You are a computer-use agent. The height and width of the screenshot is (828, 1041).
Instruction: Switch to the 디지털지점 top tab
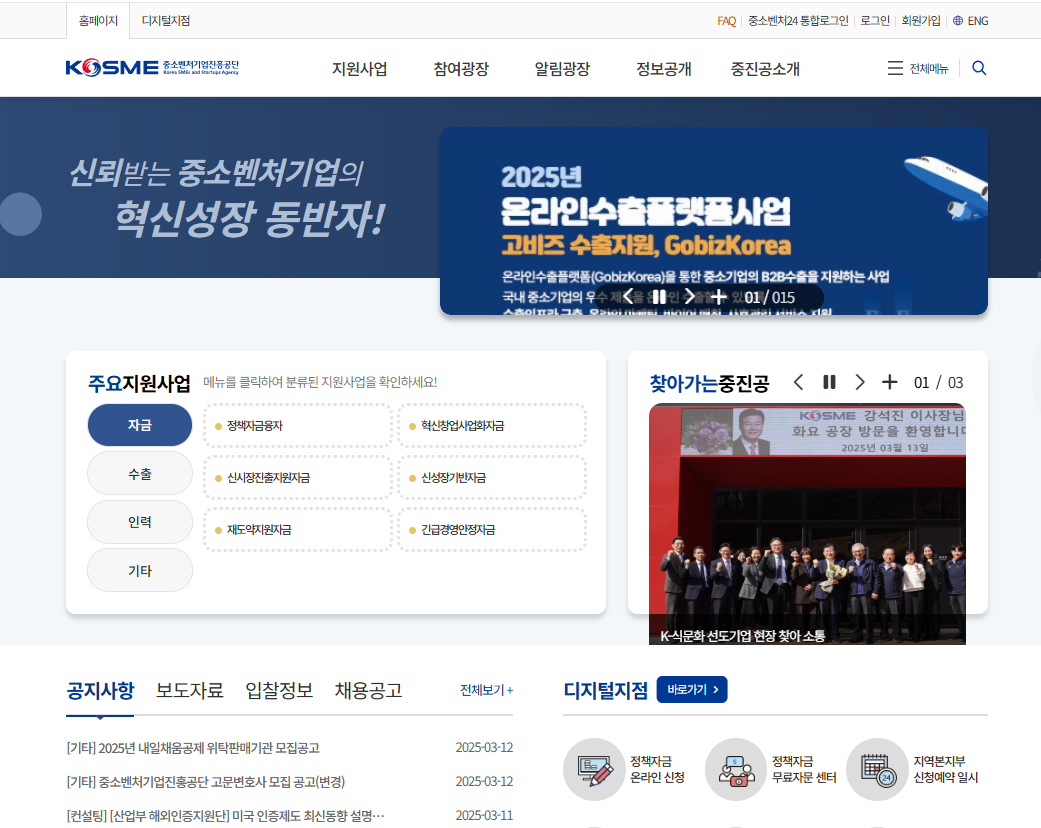point(166,21)
